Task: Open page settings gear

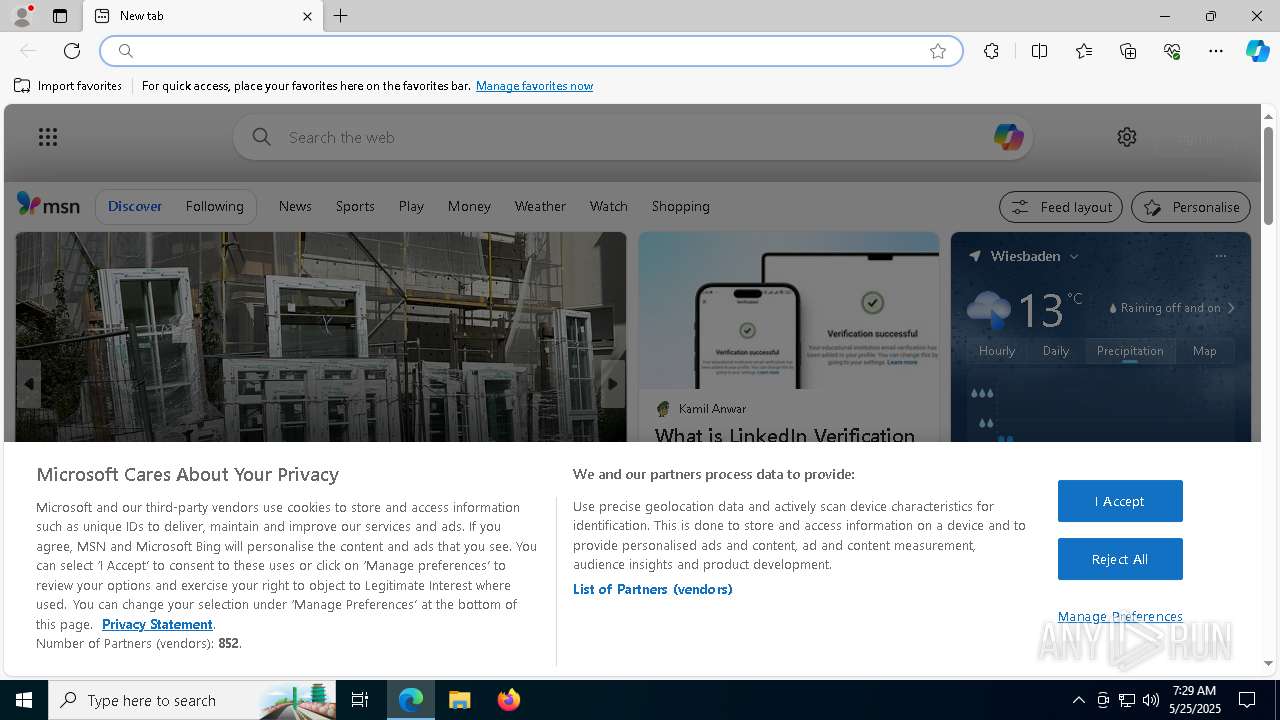Action: [x=1127, y=137]
